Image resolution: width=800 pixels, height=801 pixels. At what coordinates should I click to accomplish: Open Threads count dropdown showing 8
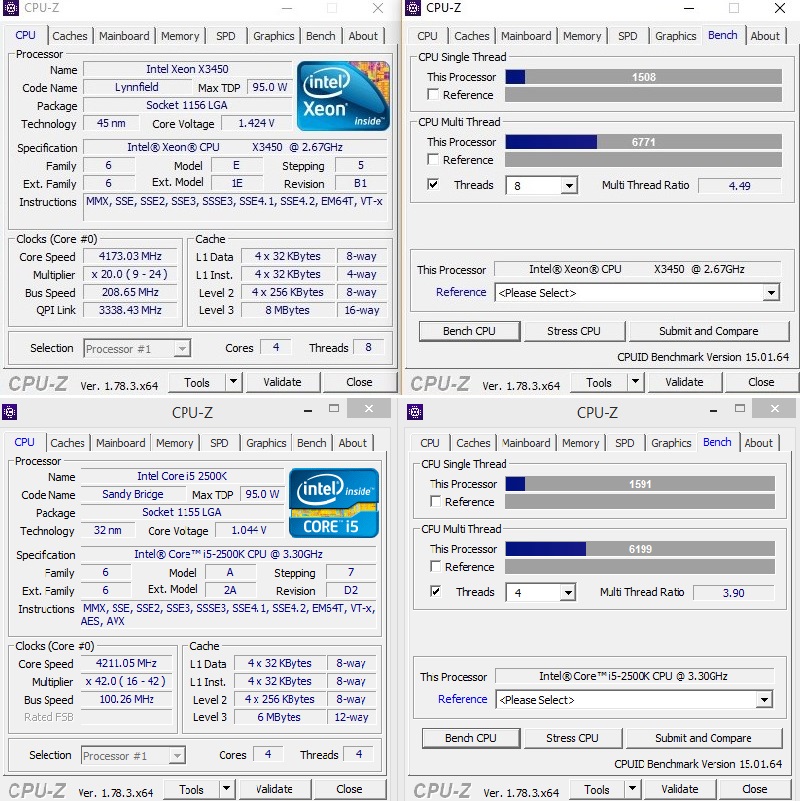[x=542, y=185]
